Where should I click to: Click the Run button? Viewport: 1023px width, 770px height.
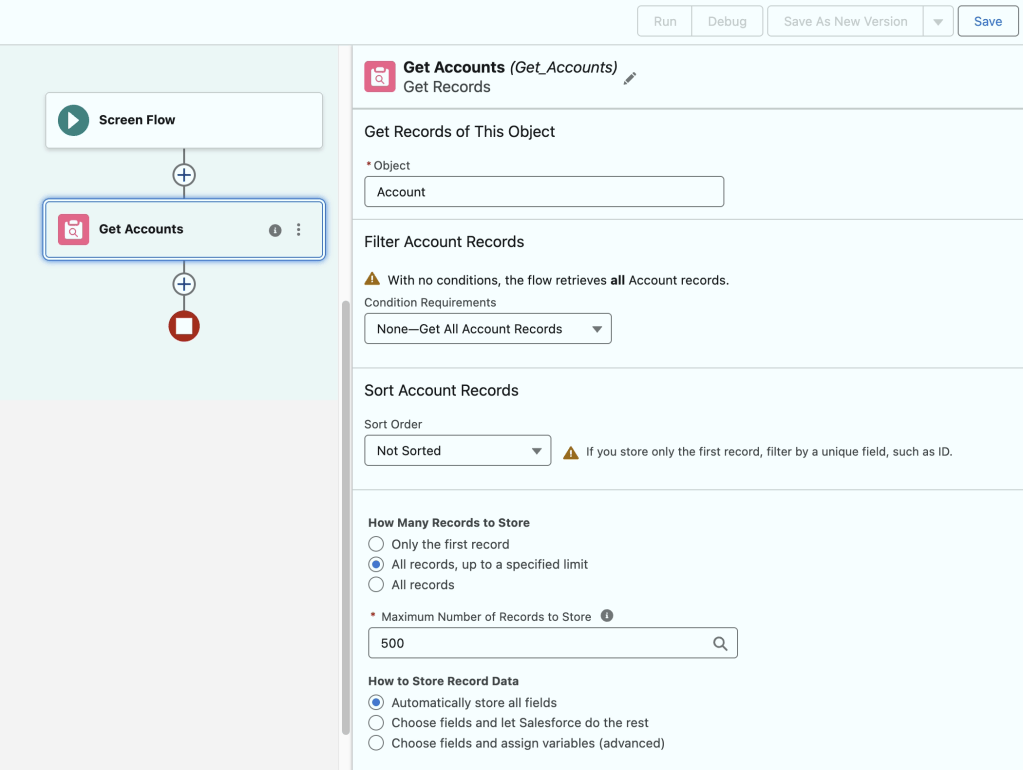click(665, 22)
